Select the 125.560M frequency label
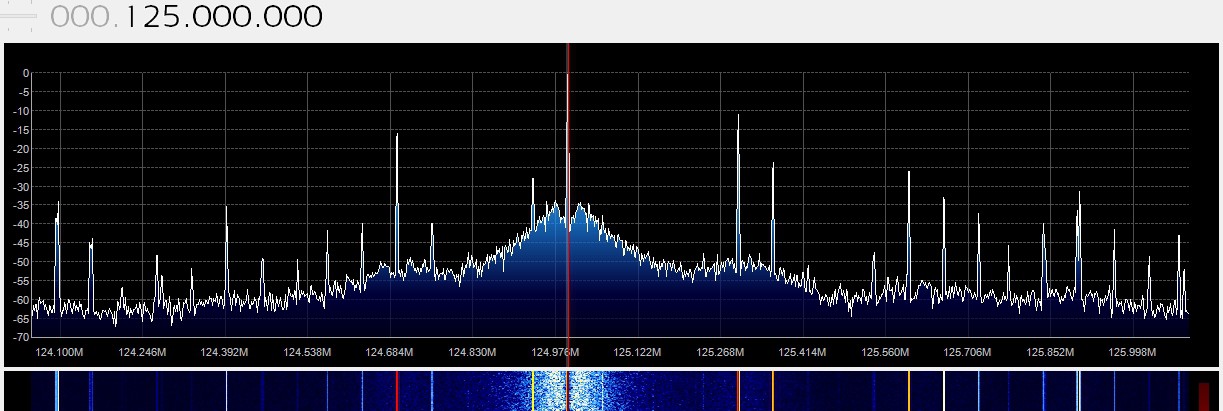Image resolution: width=1223 pixels, height=411 pixels. [x=885, y=352]
